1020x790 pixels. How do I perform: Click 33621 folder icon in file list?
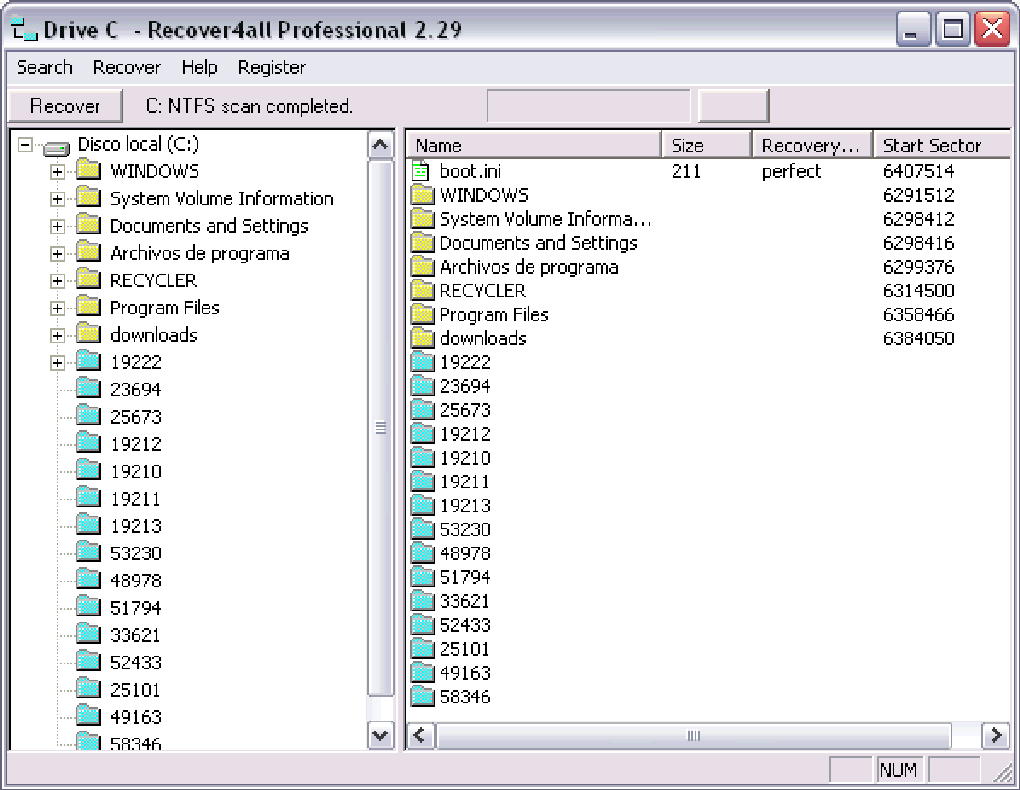click(423, 601)
